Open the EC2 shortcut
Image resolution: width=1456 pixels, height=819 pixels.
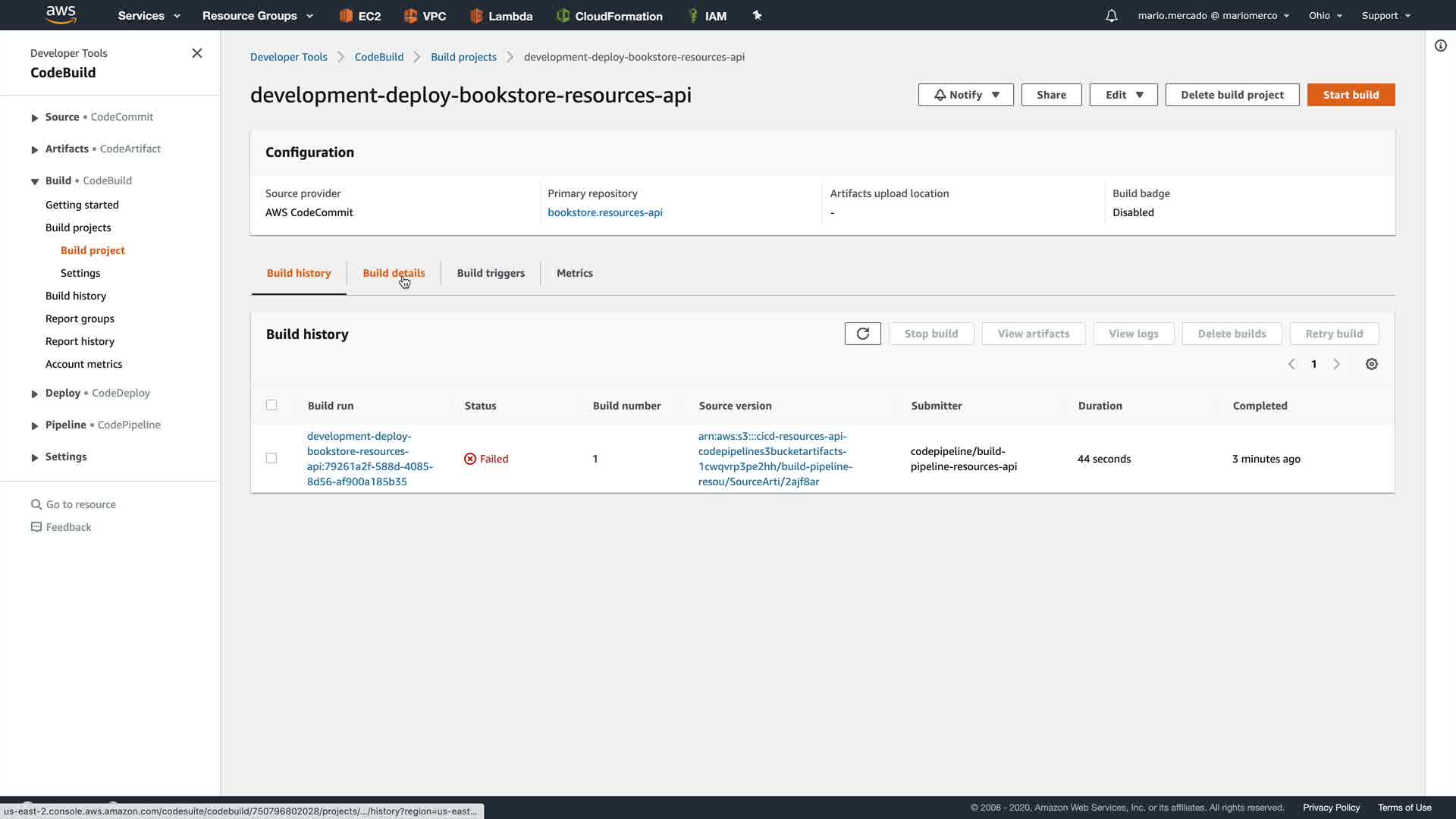(x=359, y=16)
